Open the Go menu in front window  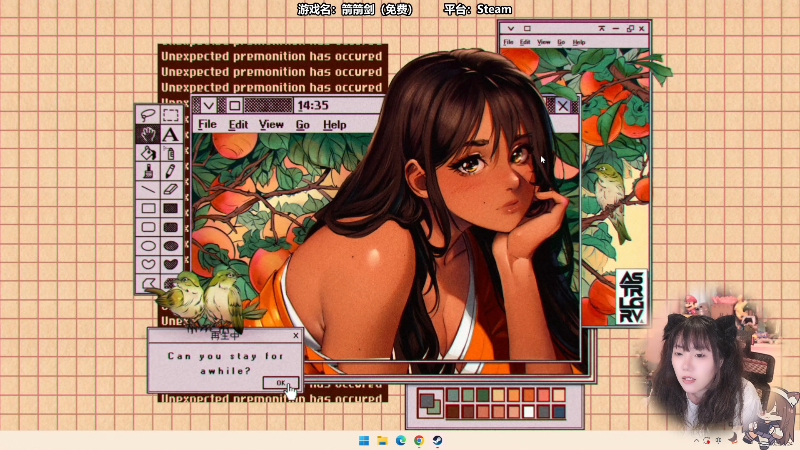pos(303,124)
